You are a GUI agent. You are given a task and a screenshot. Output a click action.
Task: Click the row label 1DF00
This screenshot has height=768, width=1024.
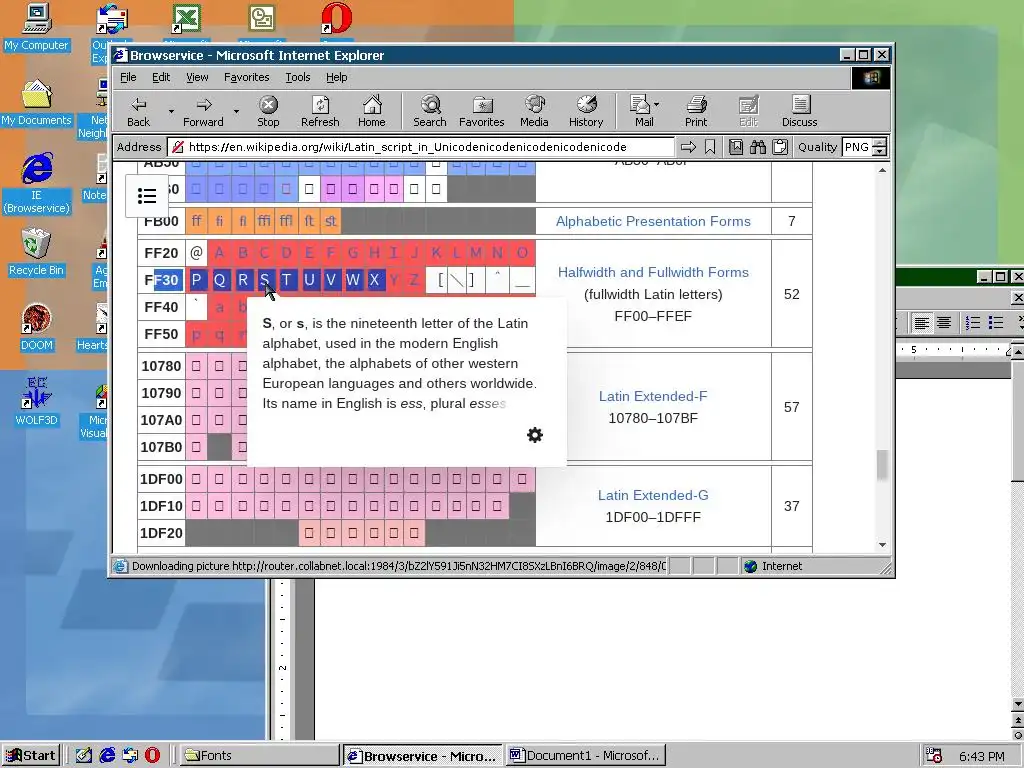pyautogui.click(x=161, y=479)
